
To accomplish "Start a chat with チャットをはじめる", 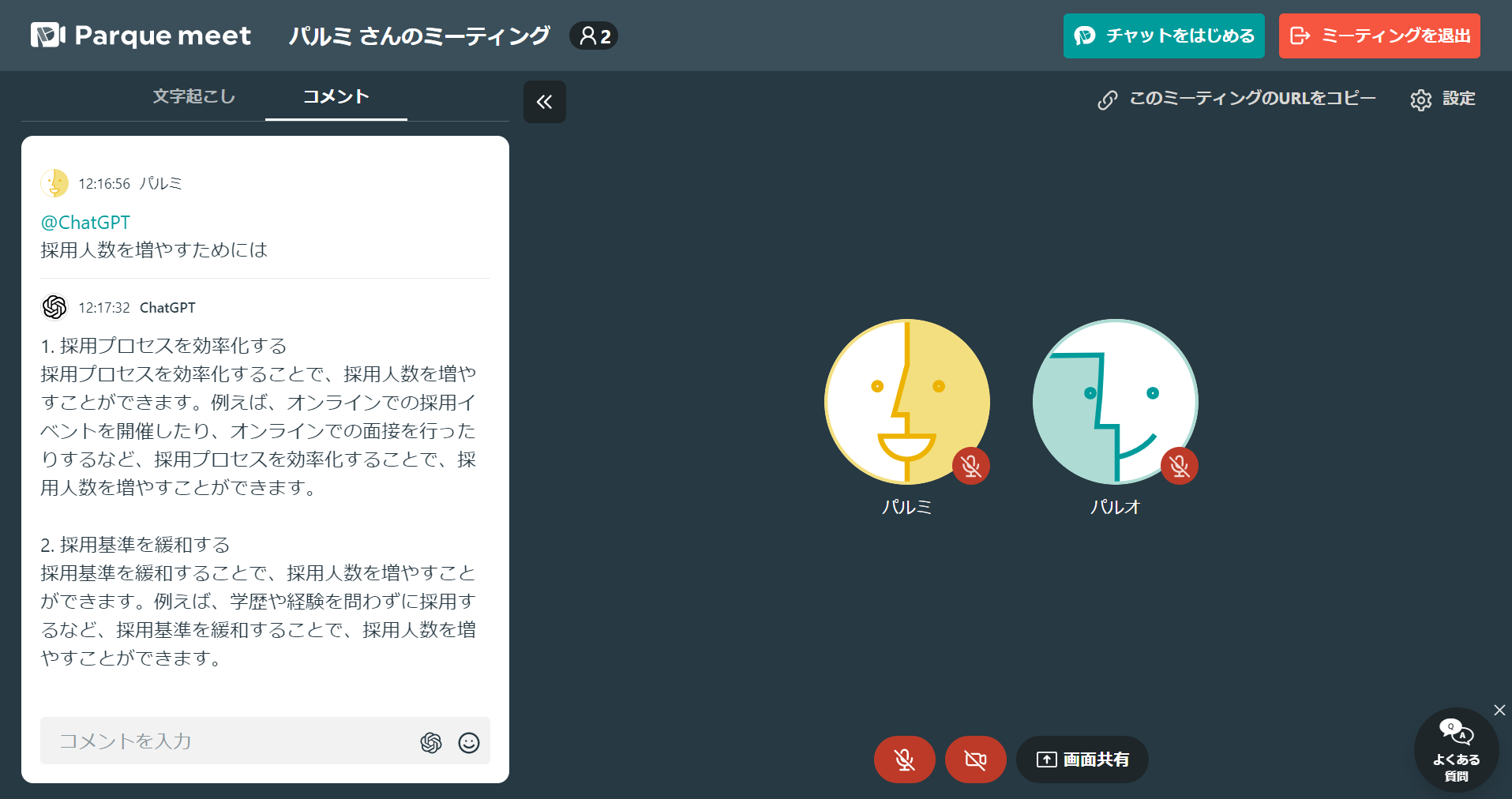I will (x=1163, y=36).
